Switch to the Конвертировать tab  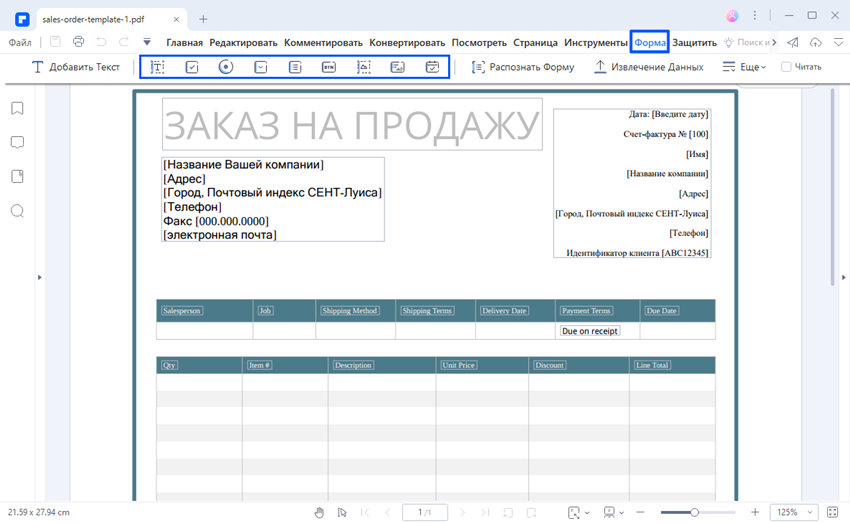coord(407,42)
